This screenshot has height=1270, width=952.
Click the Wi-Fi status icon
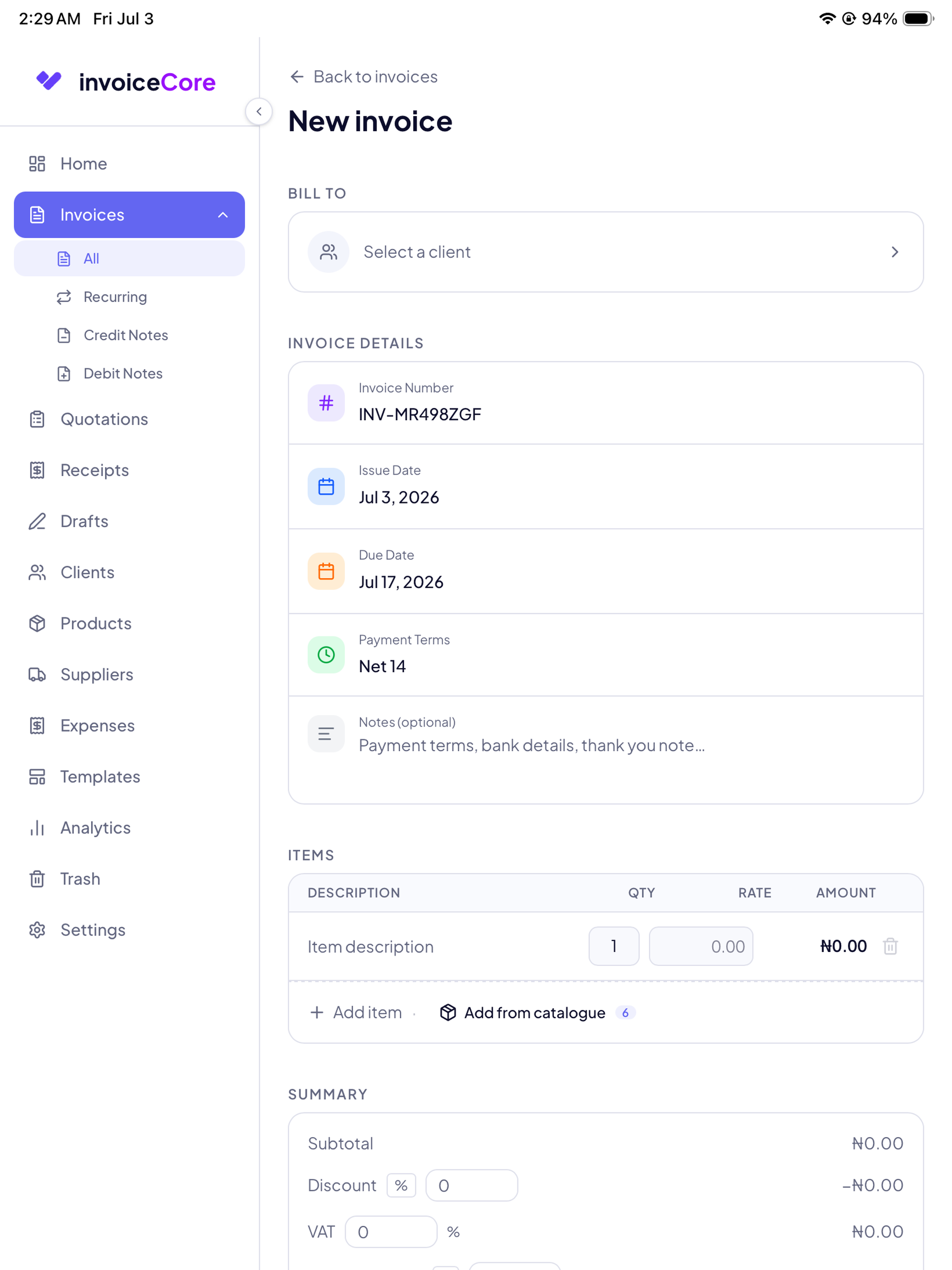point(827,19)
